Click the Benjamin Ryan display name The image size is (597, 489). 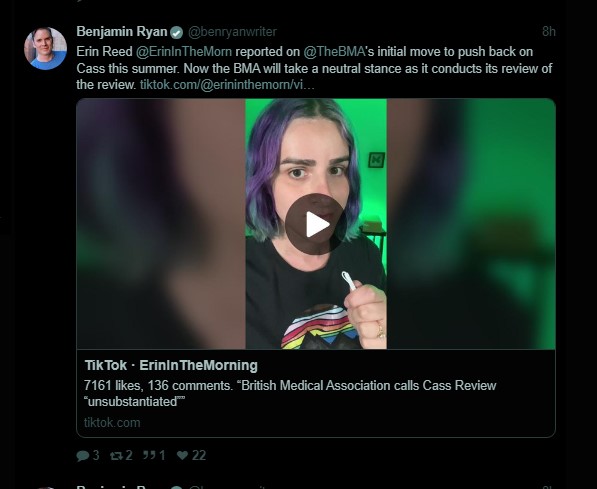tap(122, 32)
